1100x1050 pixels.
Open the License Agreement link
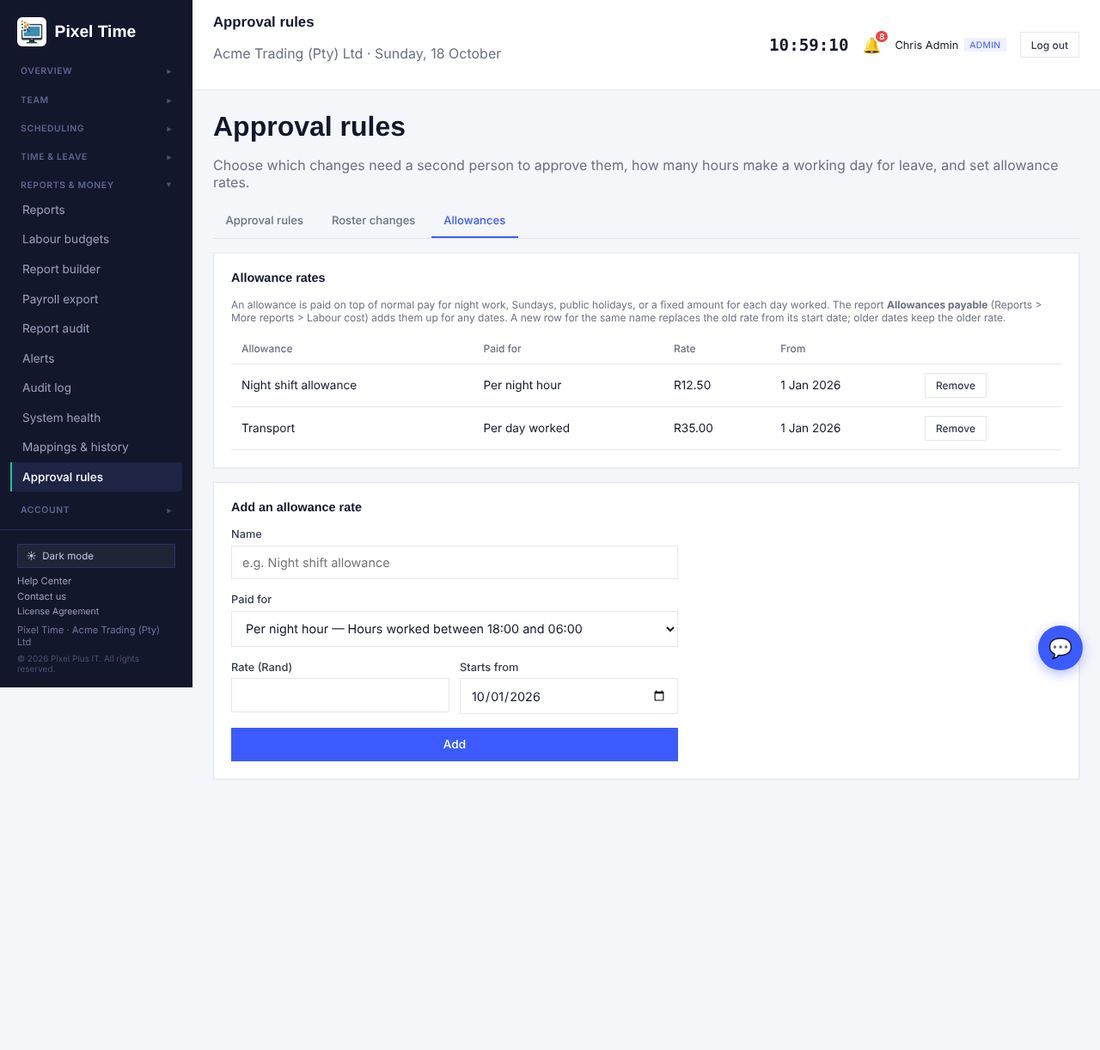click(58, 612)
